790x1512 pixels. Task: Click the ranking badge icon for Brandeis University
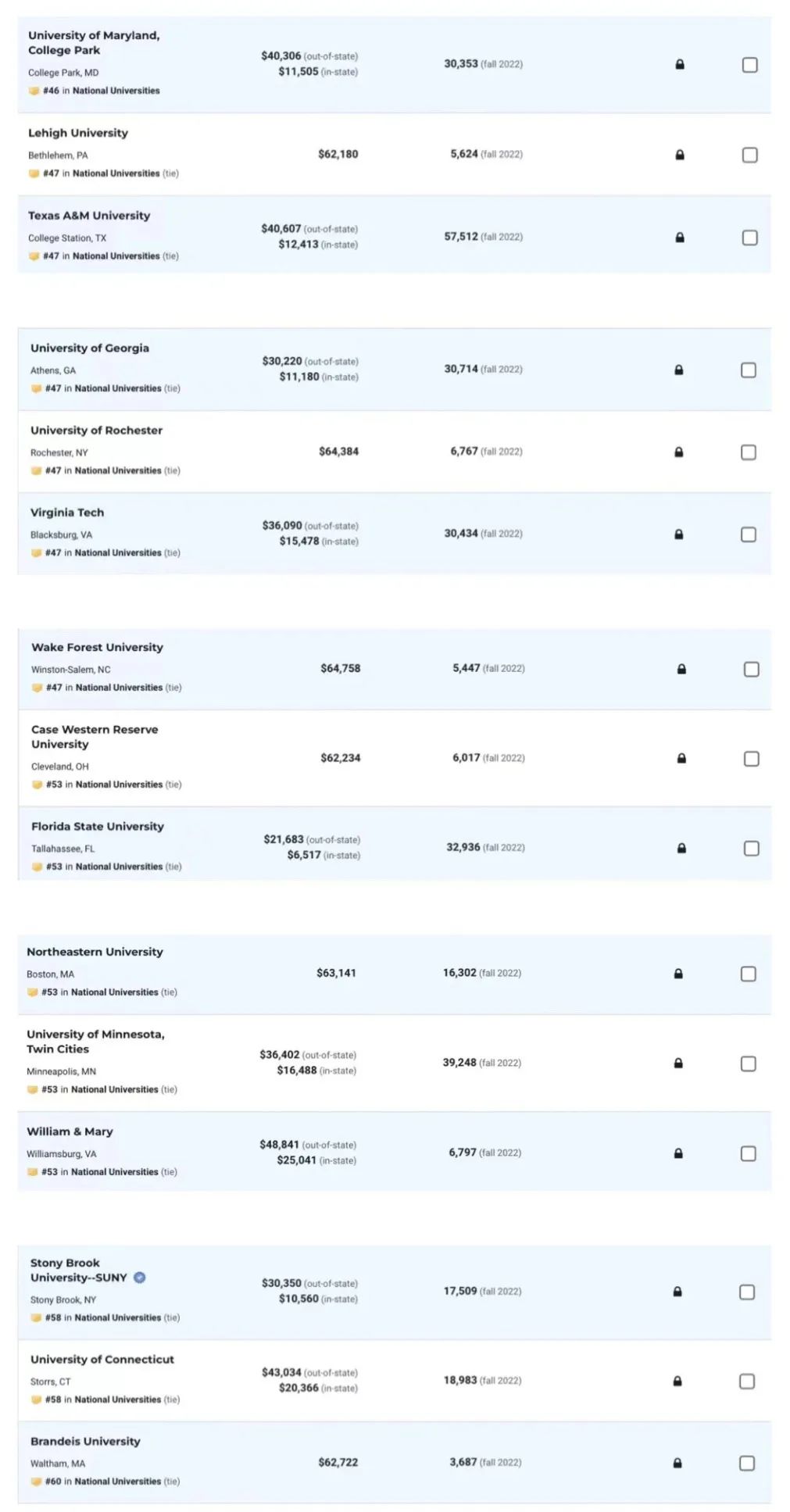coord(36,1482)
